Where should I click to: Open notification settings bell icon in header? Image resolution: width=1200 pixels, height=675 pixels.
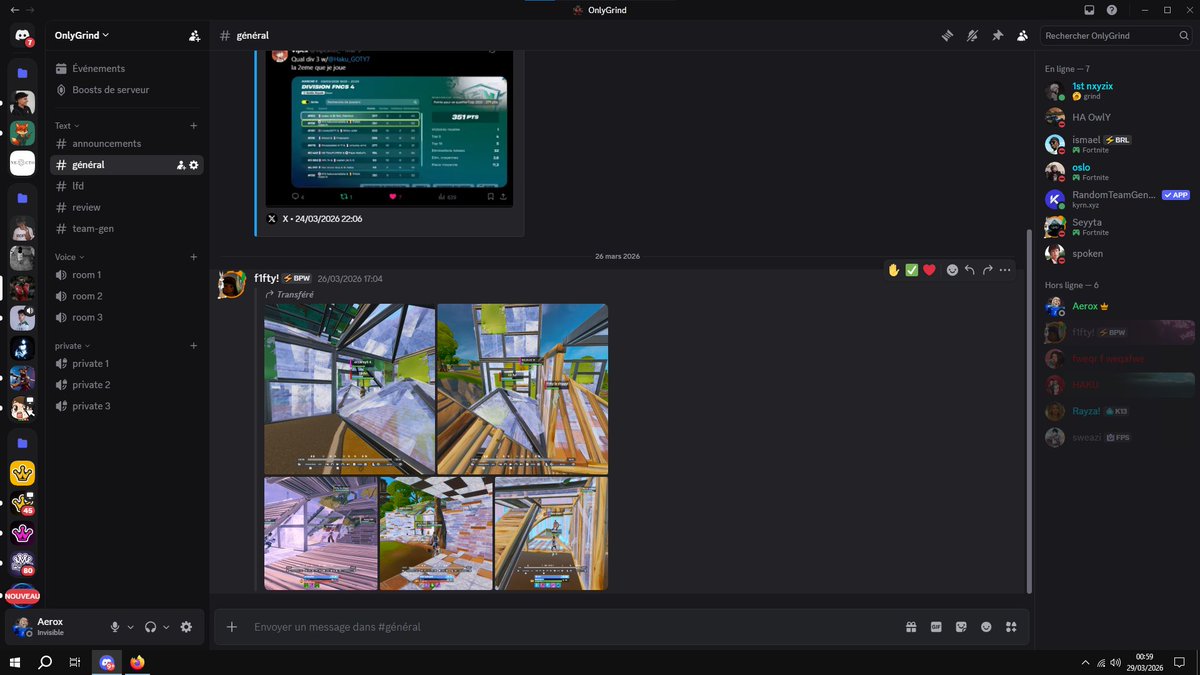pyautogui.click(x=972, y=36)
